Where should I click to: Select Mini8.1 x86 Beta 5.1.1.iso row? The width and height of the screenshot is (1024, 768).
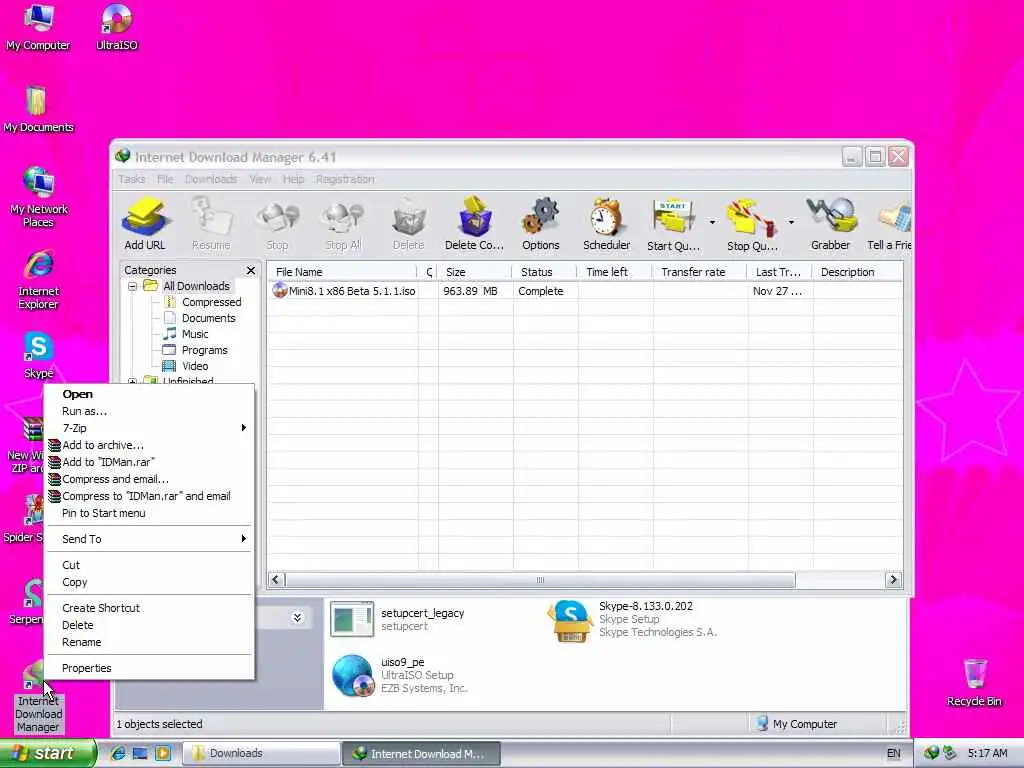click(585, 291)
